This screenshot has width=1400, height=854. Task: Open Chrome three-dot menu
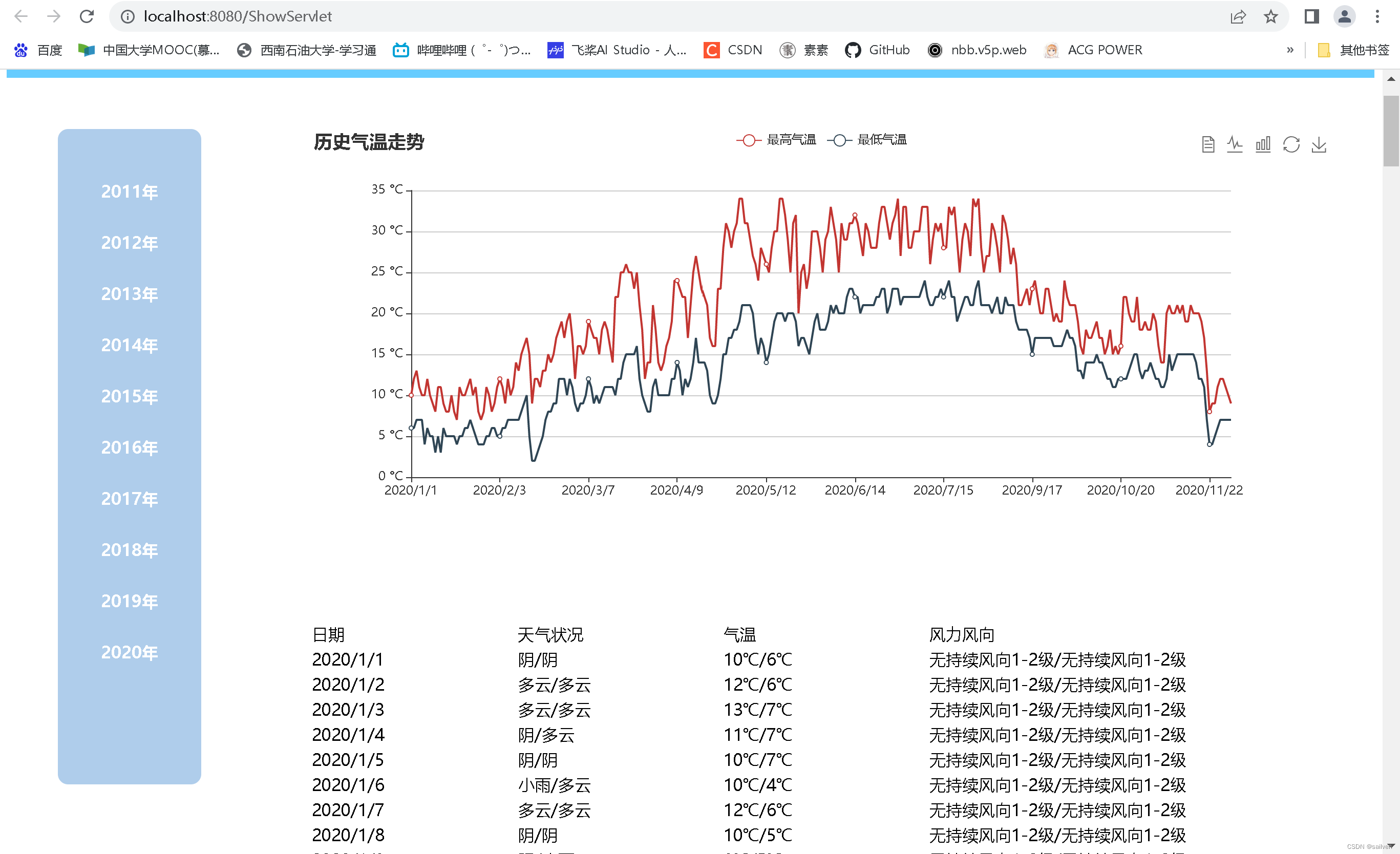pos(1377,16)
